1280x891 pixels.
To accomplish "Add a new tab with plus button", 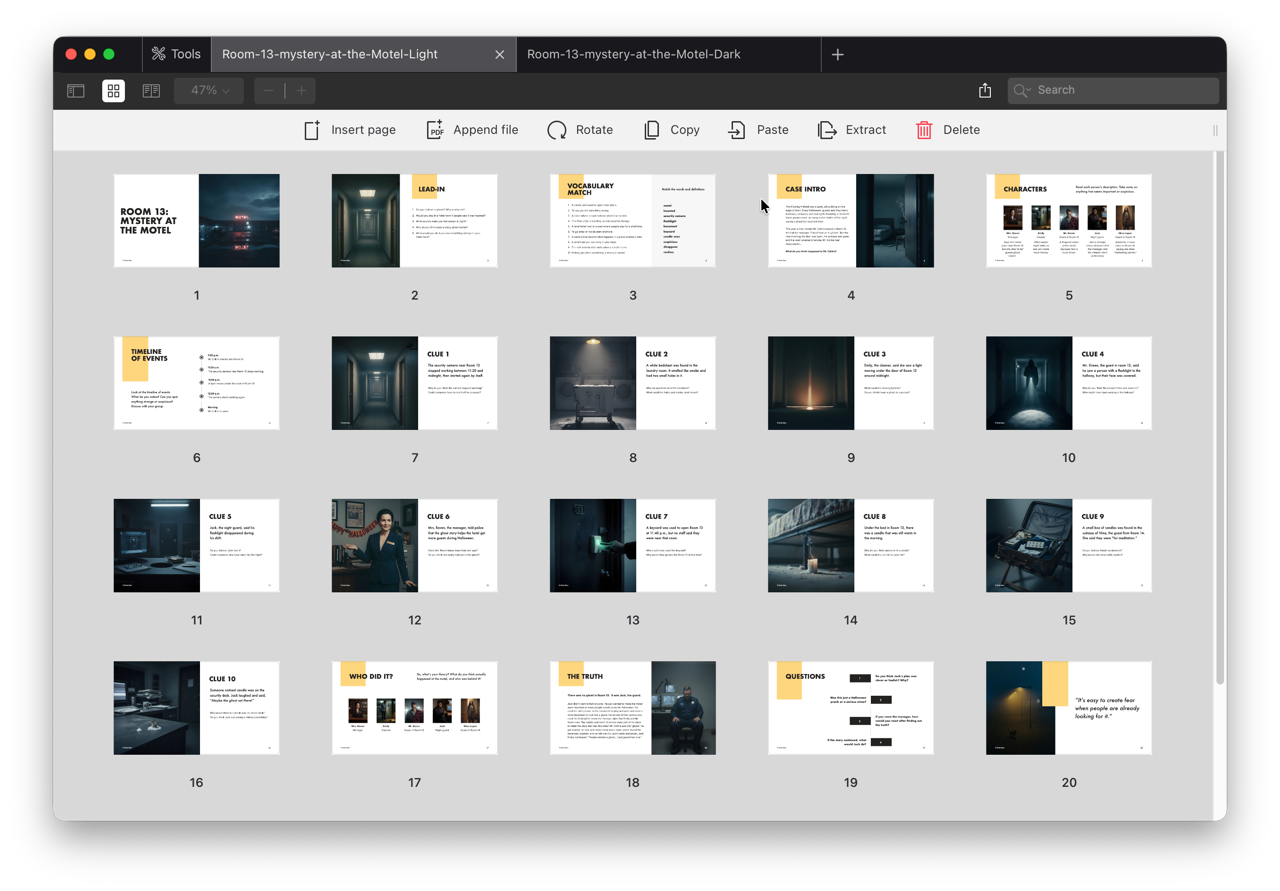I will coord(838,54).
